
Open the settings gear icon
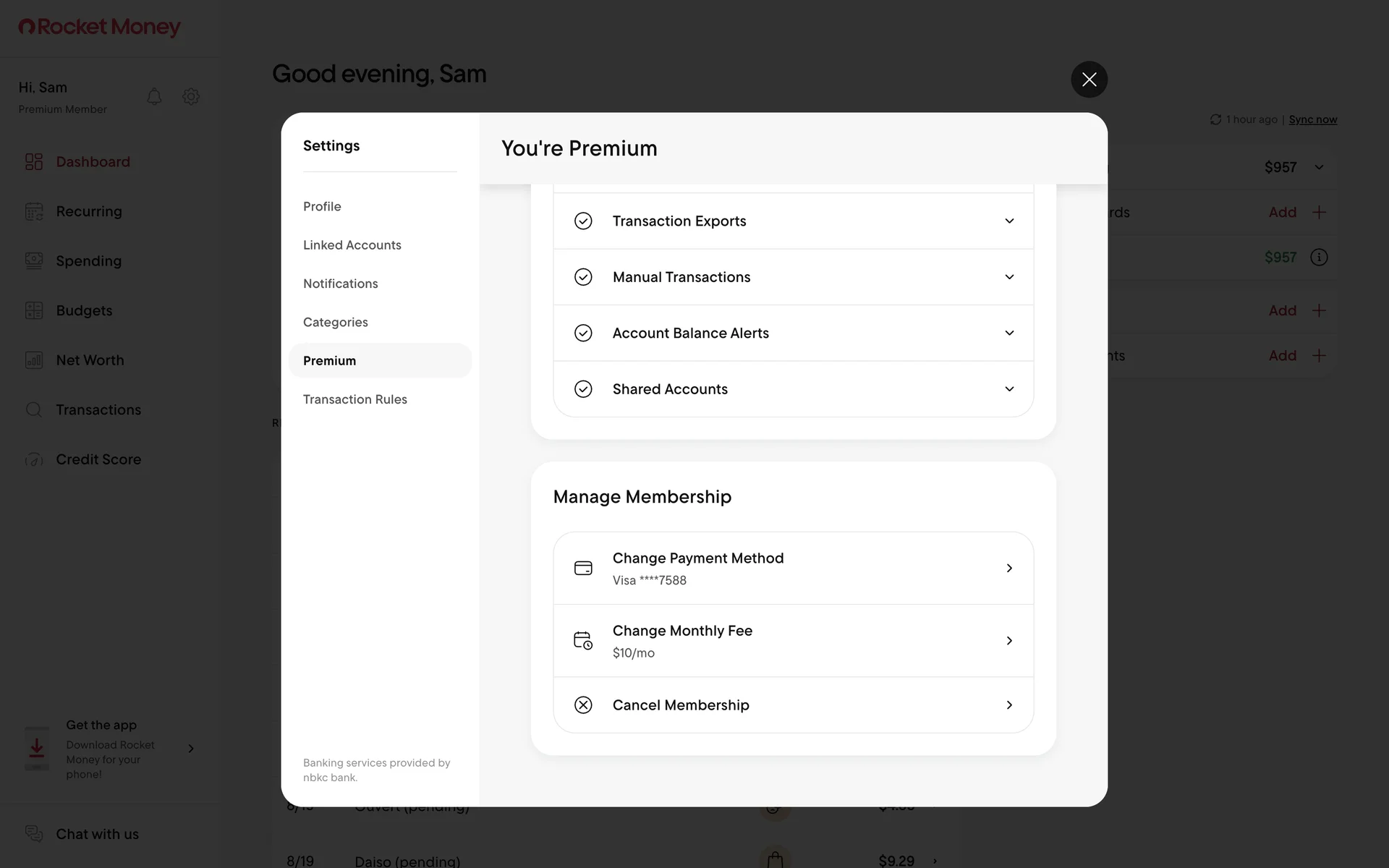pyautogui.click(x=191, y=96)
